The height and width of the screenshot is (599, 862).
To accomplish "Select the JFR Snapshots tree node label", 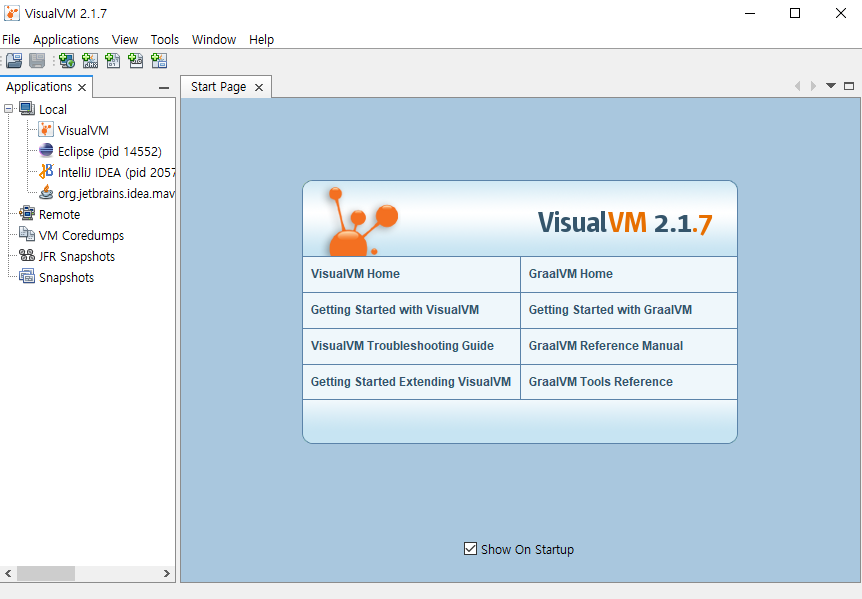I will (77, 256).
